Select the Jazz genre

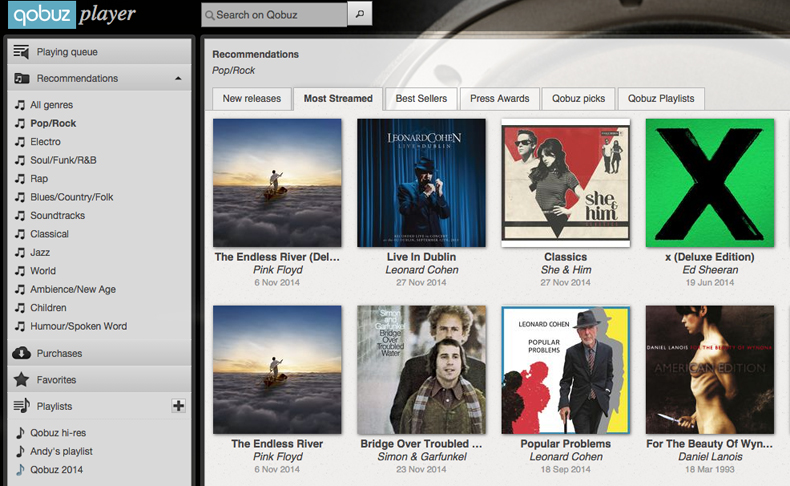point(42,252)
